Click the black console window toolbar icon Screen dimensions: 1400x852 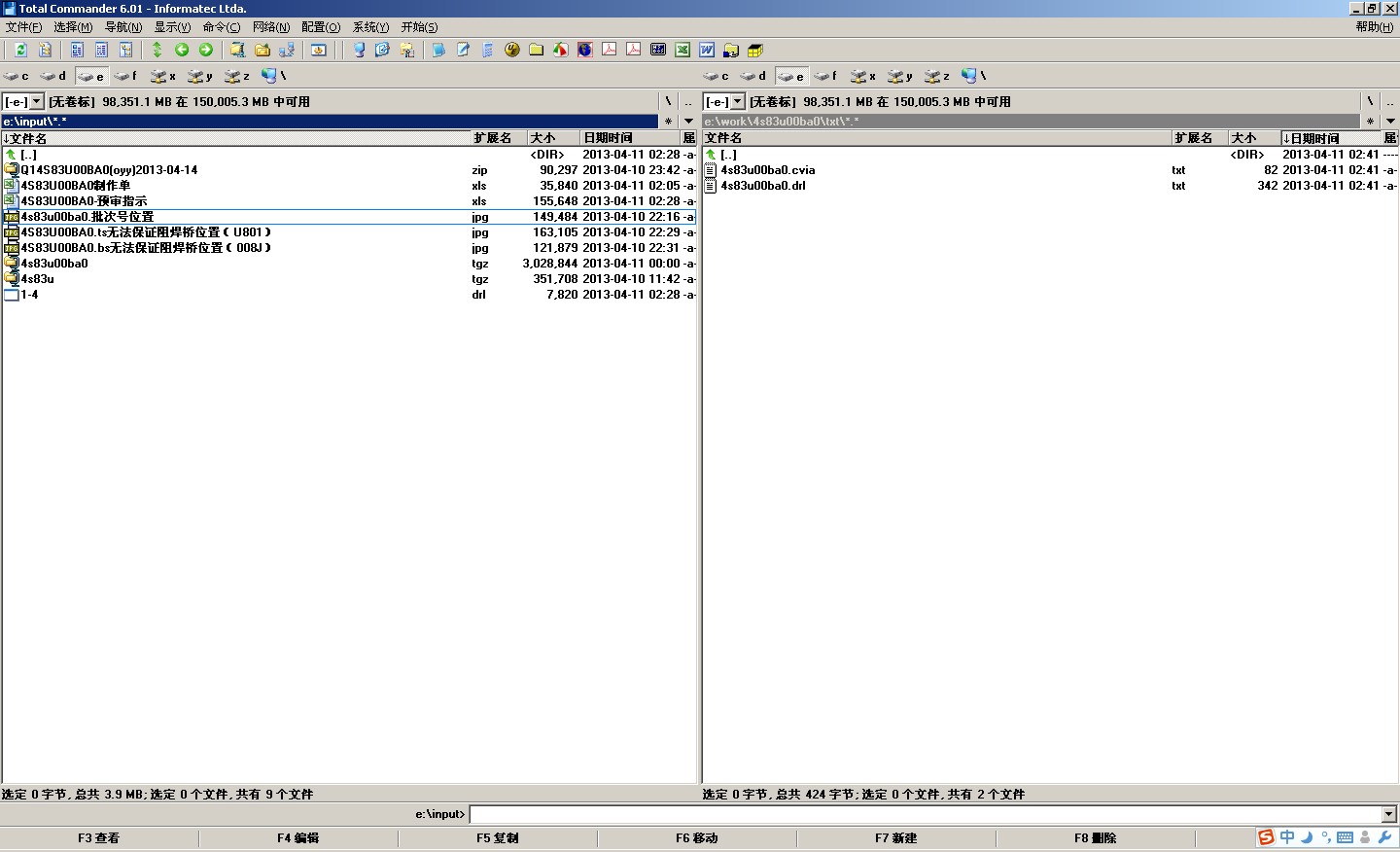pyautogui.click(x=658, y=50)
